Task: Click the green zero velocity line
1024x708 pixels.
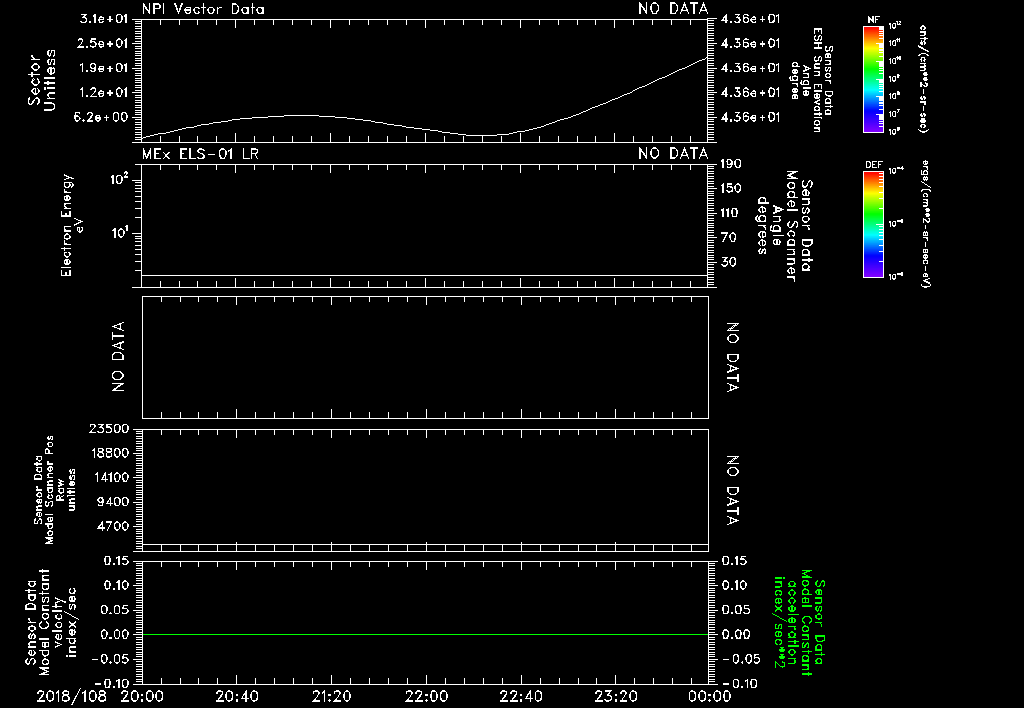Action: point(425,634)
